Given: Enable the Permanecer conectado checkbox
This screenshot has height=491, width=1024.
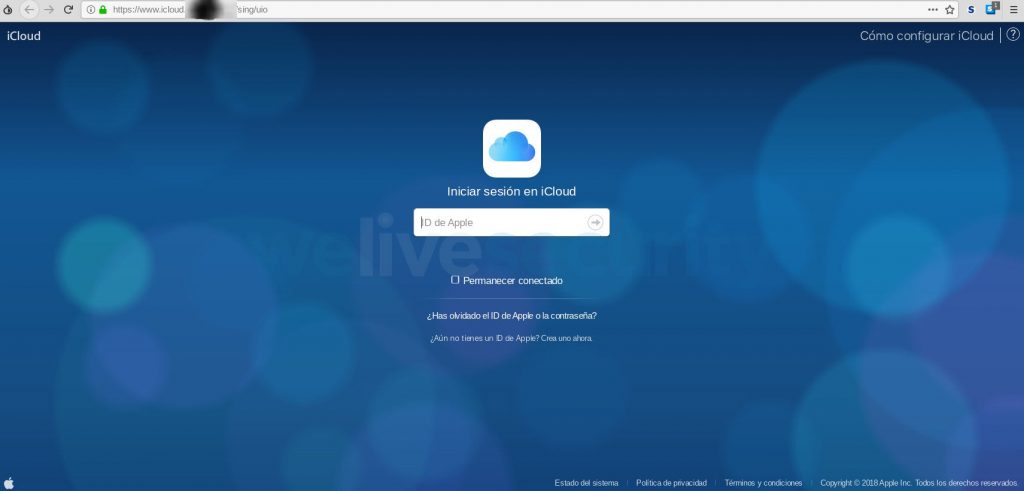Looking at the screenshot, I should point(455,281).
